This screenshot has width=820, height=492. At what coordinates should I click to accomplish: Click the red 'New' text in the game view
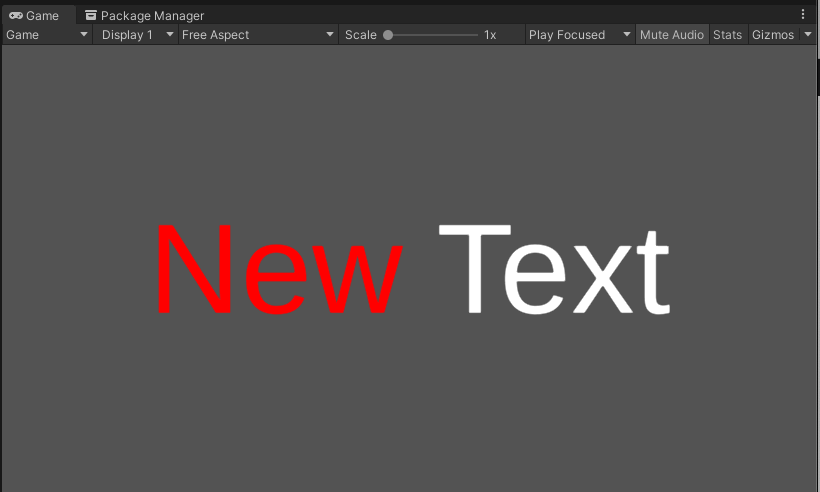tap(279, 269)
